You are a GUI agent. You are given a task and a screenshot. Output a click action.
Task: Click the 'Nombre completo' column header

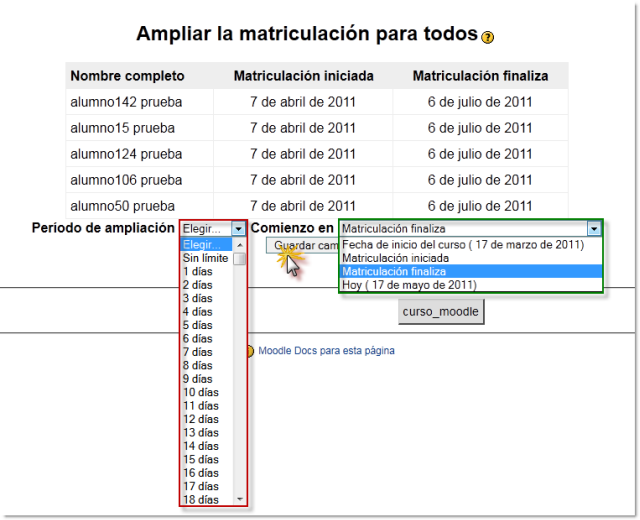[127, 76]
